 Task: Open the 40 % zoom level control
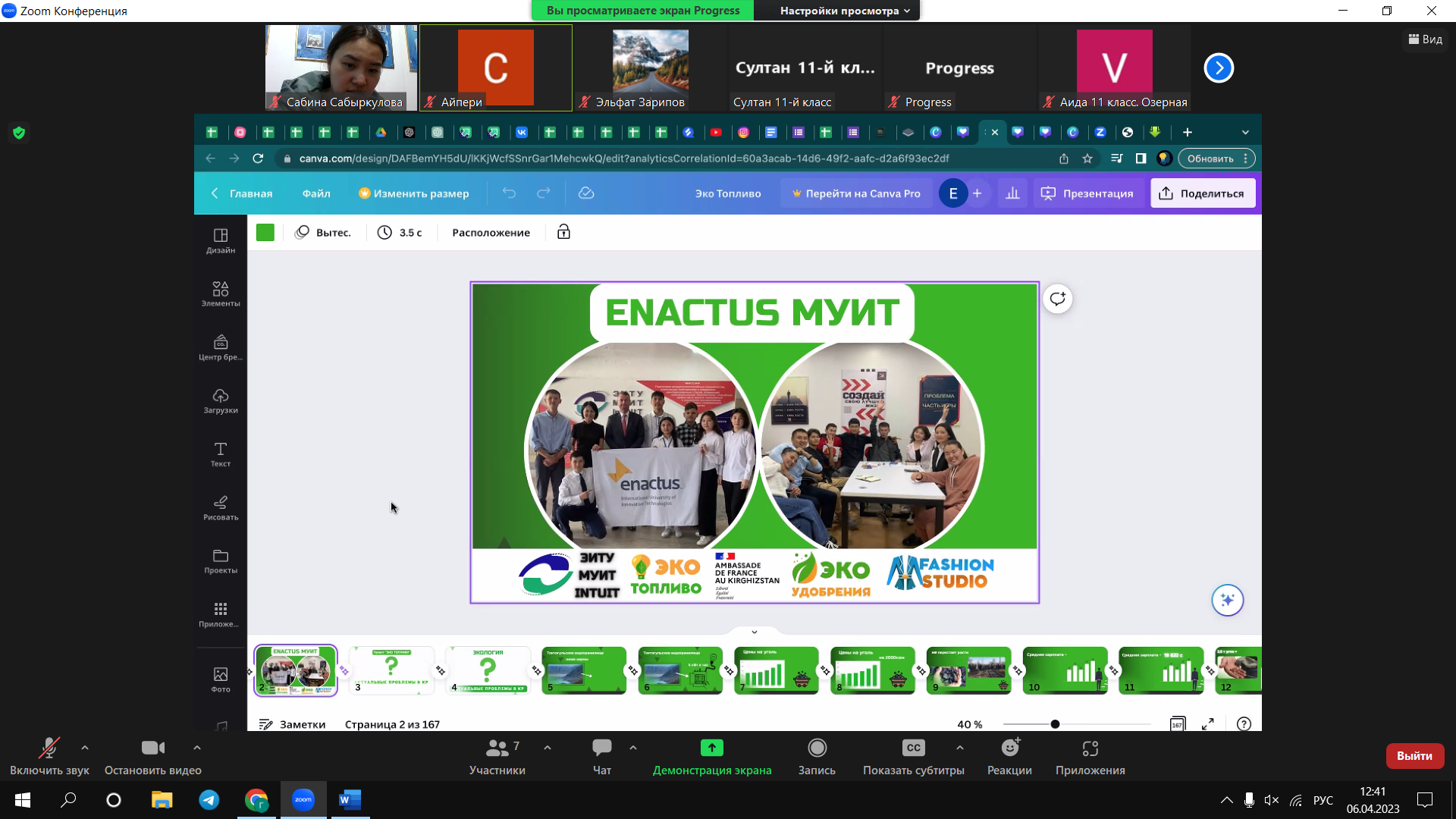pos(969,724)
